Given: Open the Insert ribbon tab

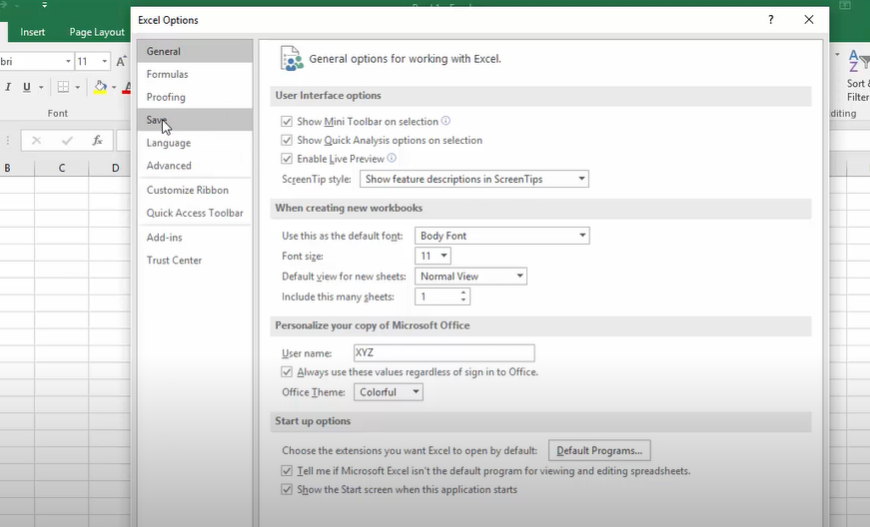Looking at the screenshot, I should pos(32,32).
